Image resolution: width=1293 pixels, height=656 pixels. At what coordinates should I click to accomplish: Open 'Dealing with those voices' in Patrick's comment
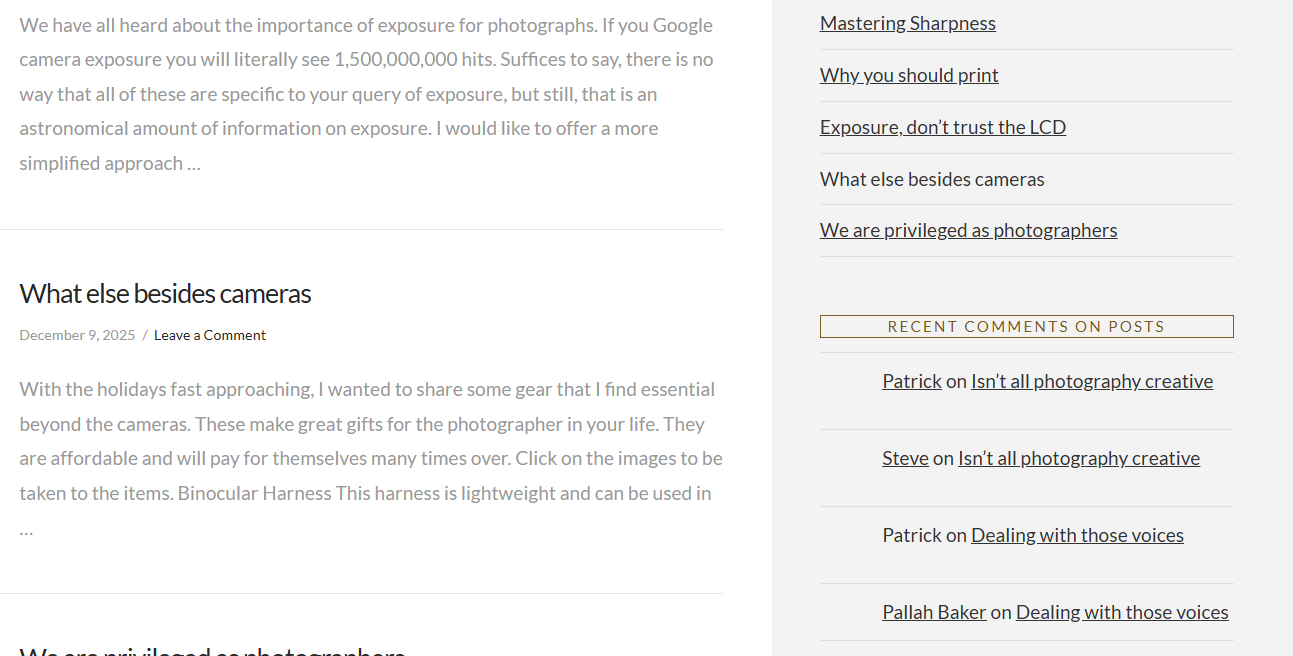click(x=1076, y=535)
